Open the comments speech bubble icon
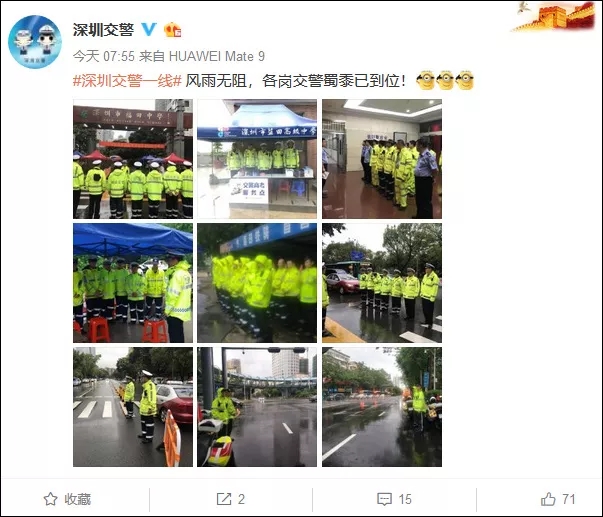Image resolution: width=603 pixels, height=517 pixels. coord(385,499)
